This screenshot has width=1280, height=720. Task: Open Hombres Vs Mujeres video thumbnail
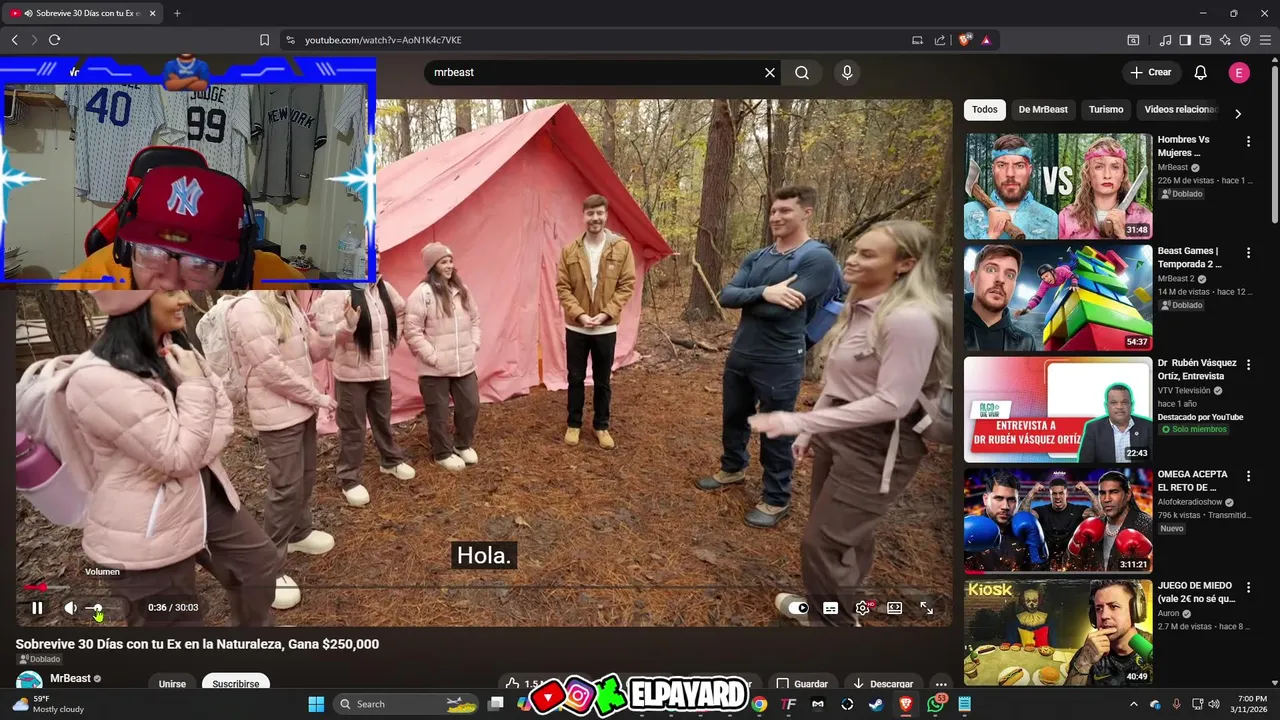pos(1058,186)
